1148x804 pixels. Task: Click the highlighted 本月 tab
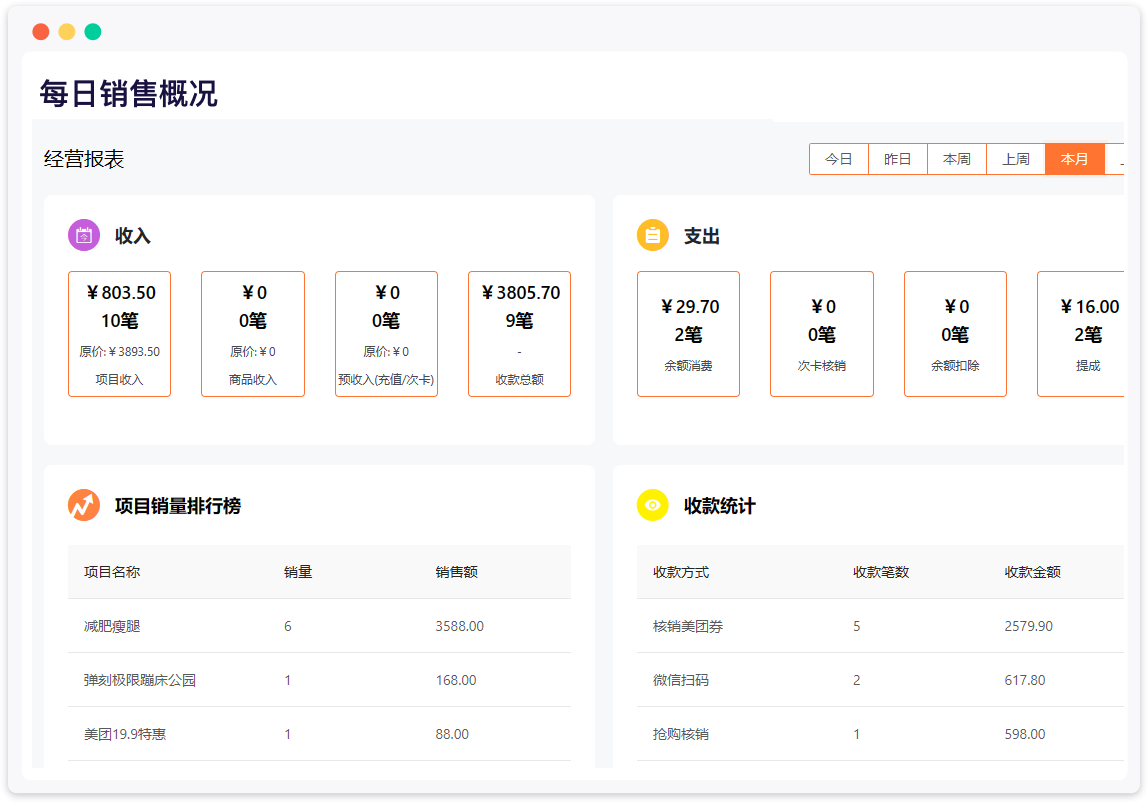(x=1074, y=159)
